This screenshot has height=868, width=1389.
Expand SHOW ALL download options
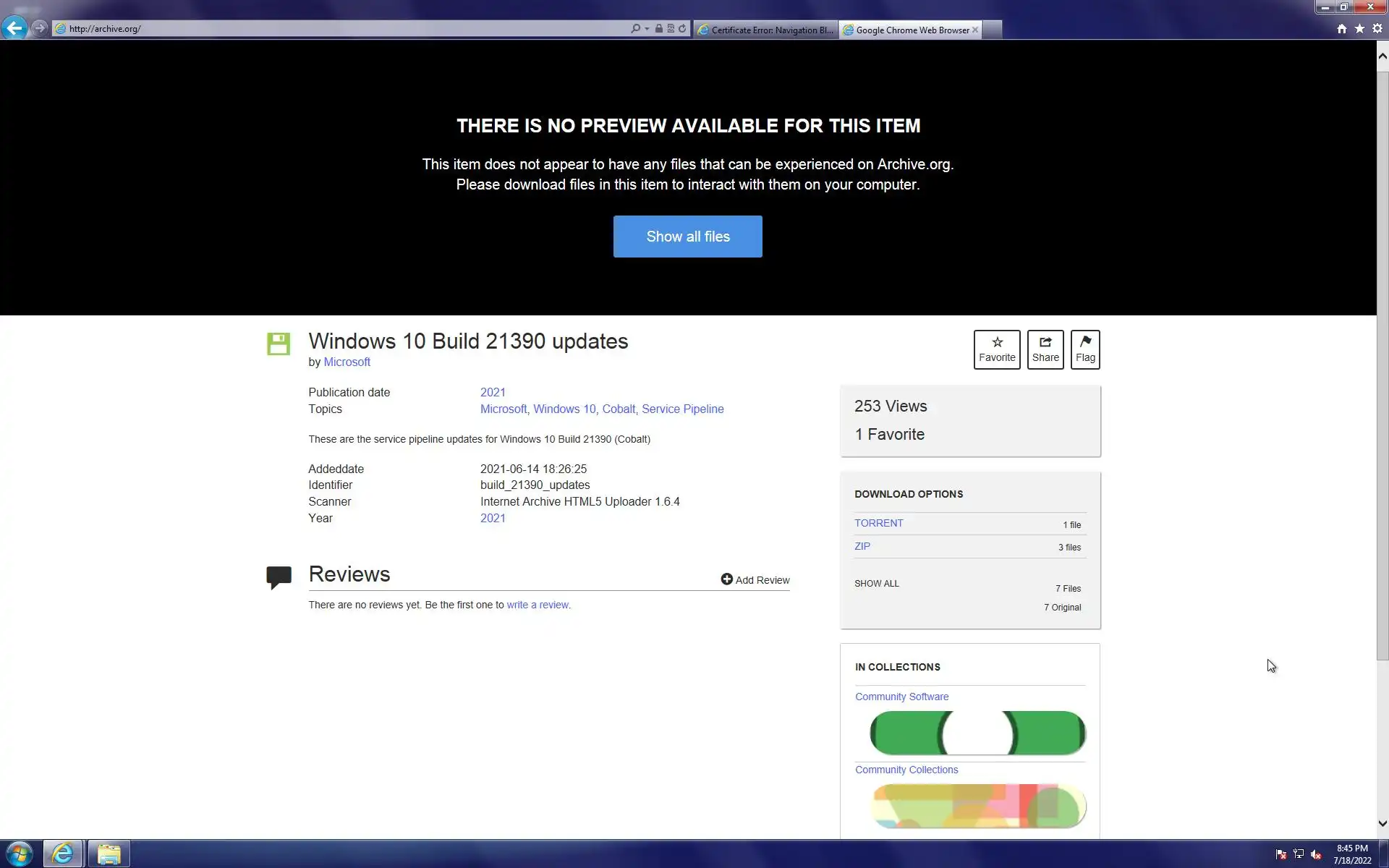876,584
